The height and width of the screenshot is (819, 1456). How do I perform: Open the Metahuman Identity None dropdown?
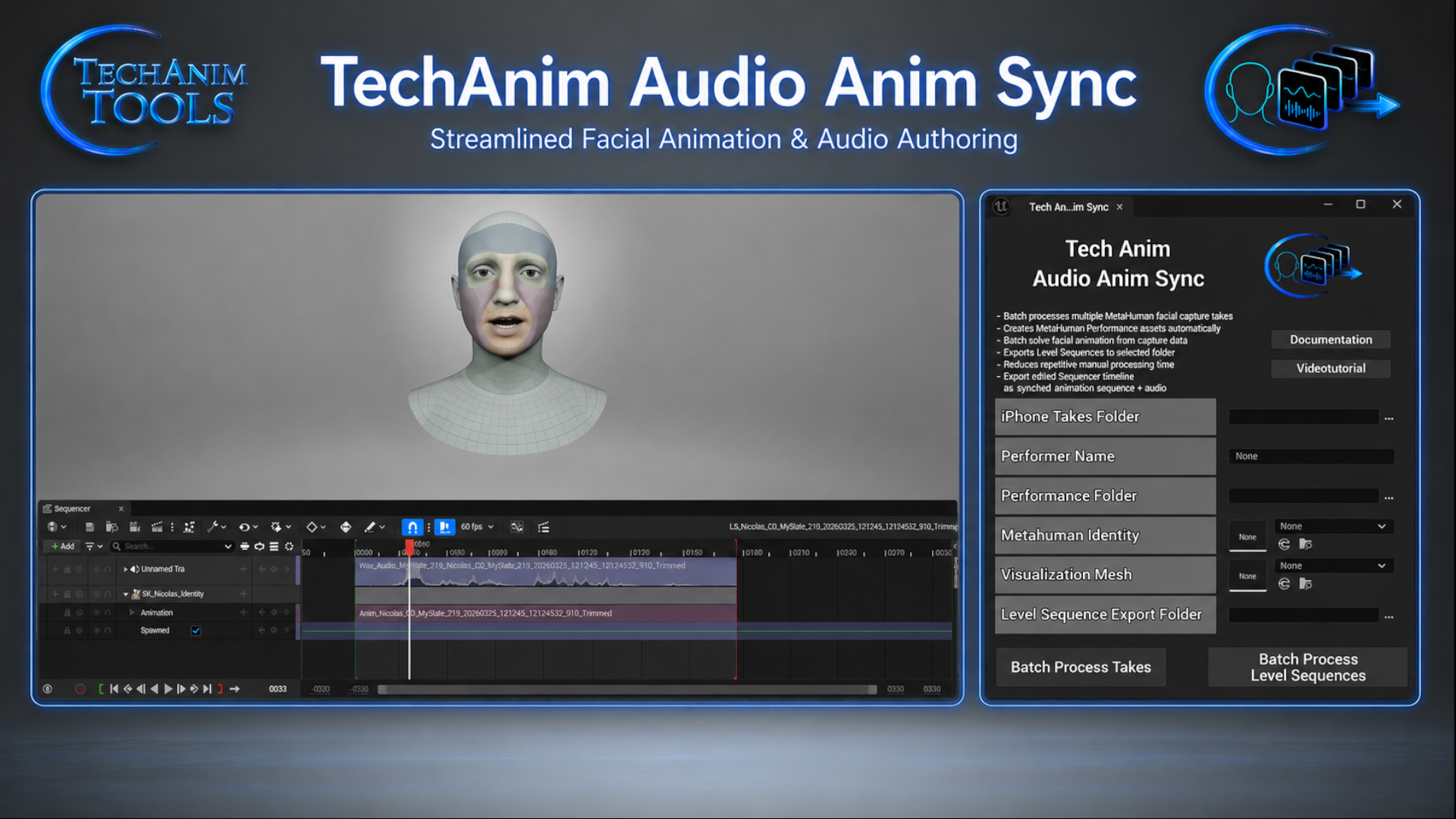click(x=1333, y=526)
